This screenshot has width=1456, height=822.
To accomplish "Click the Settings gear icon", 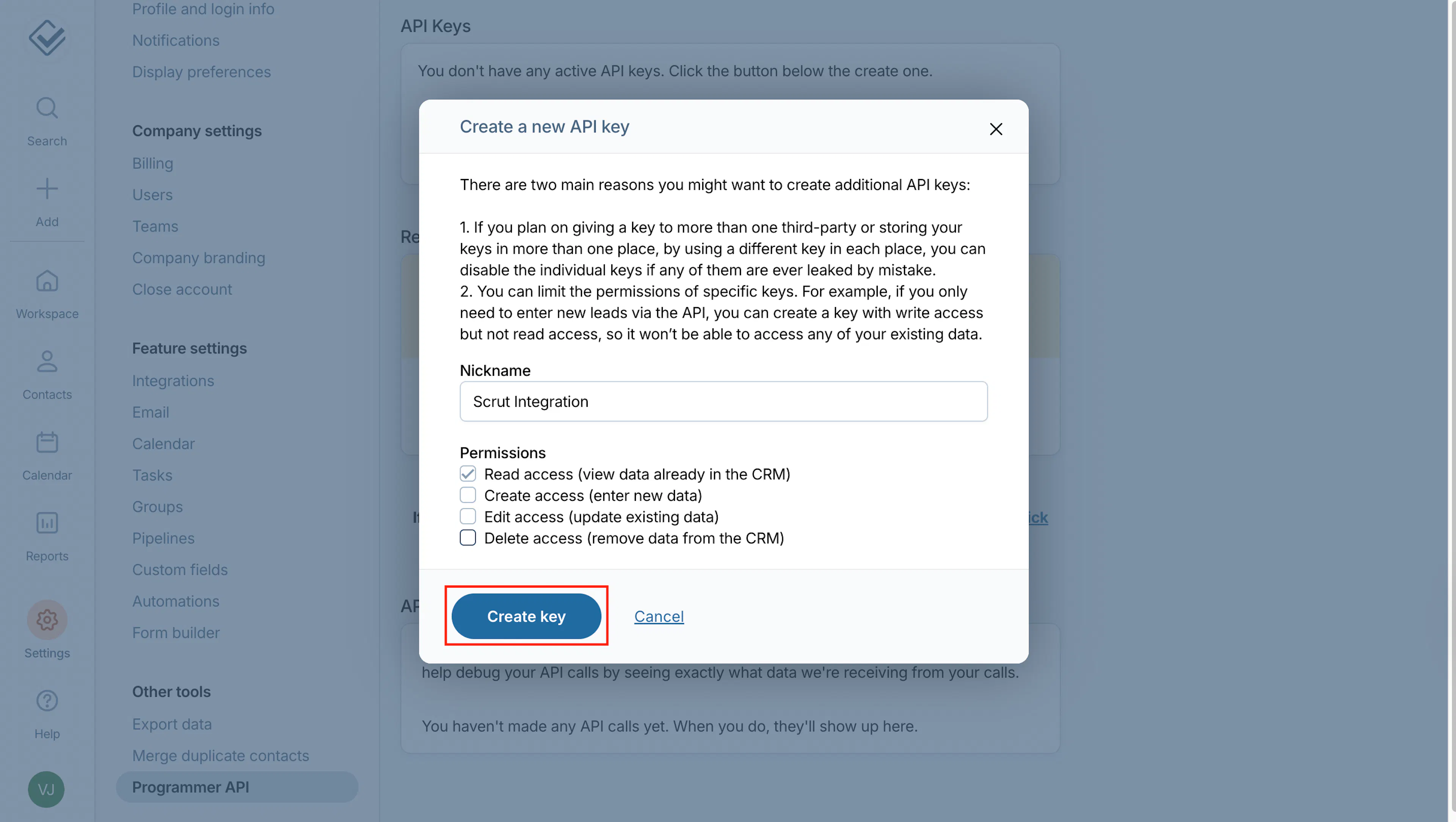I will coord(47,620).
